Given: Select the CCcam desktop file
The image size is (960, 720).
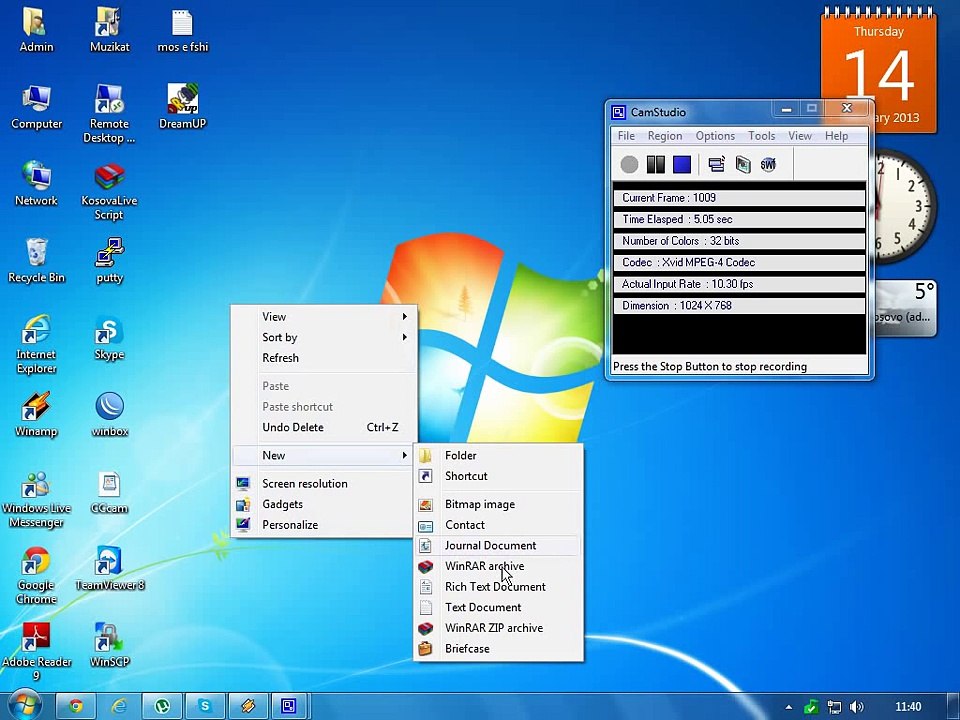Looking at the screenshot, I should pyautogui.click(x=110, y=492).
